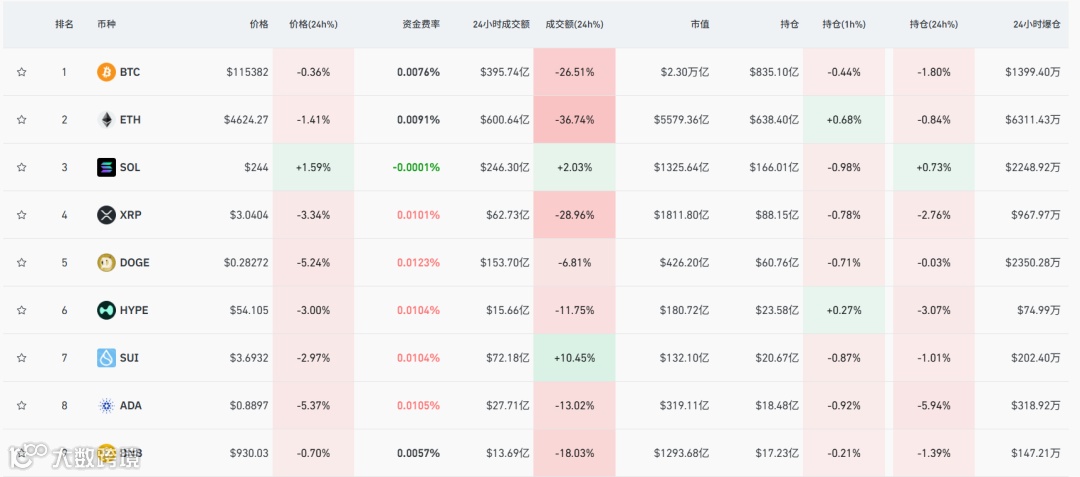Image resolution: width=1080 pixels, height=477 pixels.
Task: Sort by 成交额(24h%) column header
Action: 574,24
